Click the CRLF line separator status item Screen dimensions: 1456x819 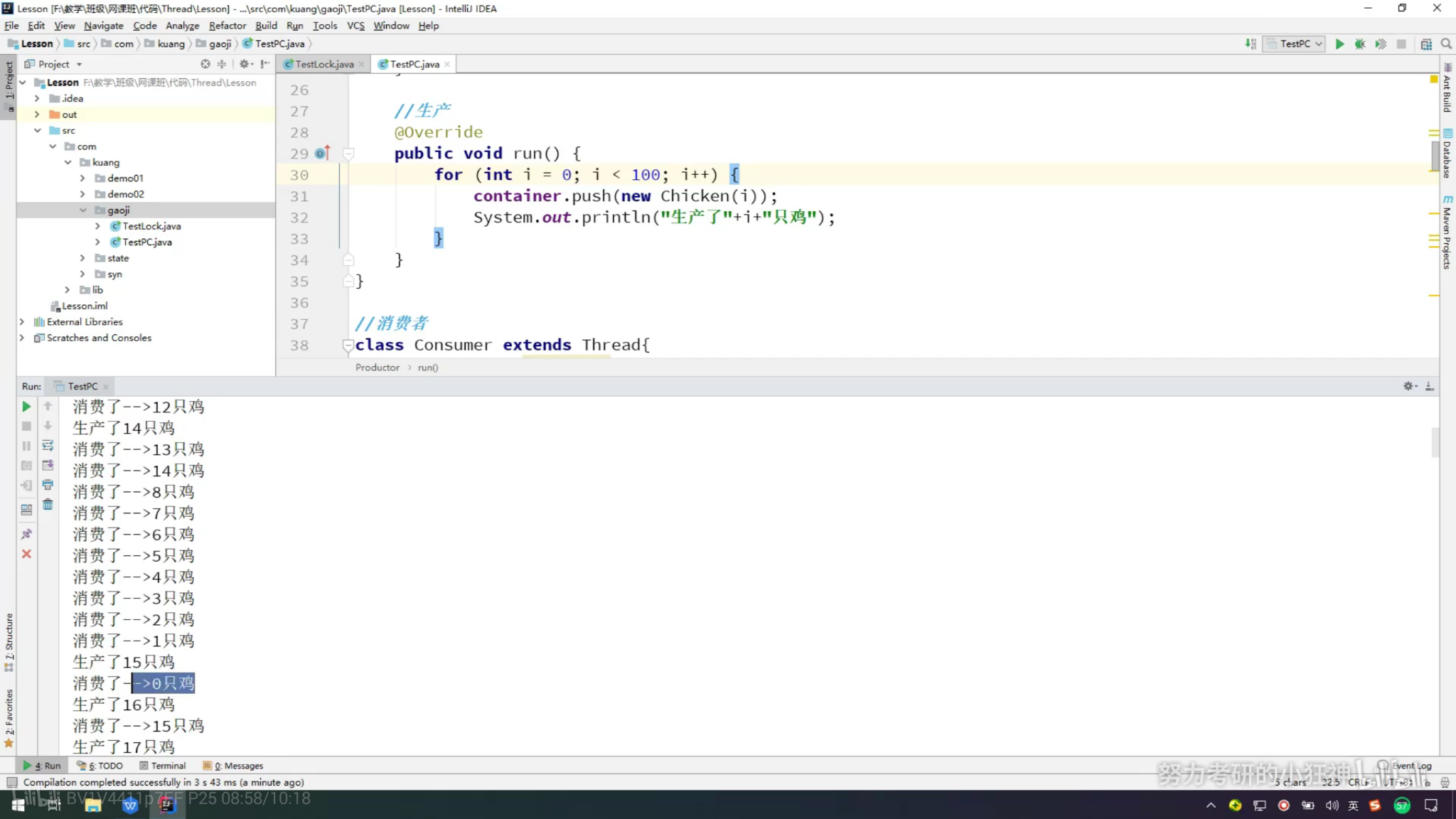tap(1360, 782)
